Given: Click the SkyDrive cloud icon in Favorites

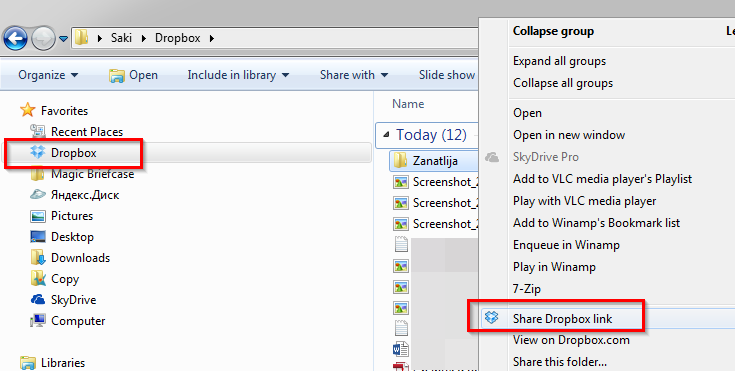Looking at the screenshot, I should (x=38, y=300).
